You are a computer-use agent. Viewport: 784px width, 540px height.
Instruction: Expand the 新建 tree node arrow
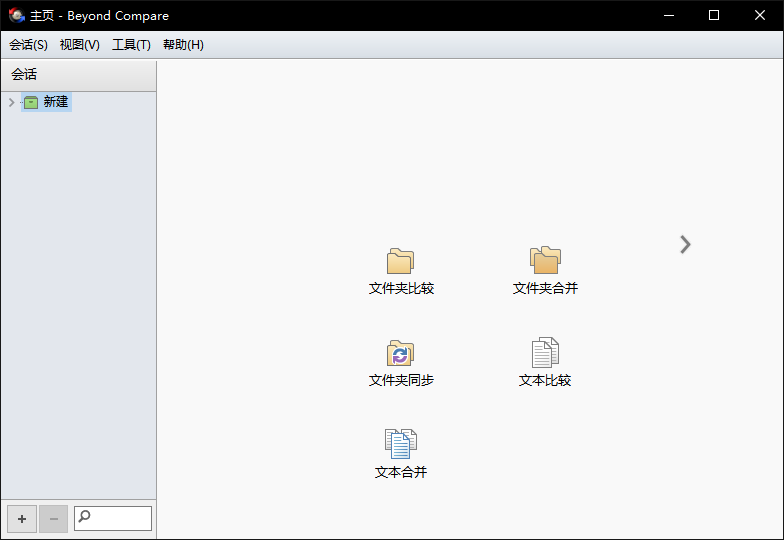11,102
